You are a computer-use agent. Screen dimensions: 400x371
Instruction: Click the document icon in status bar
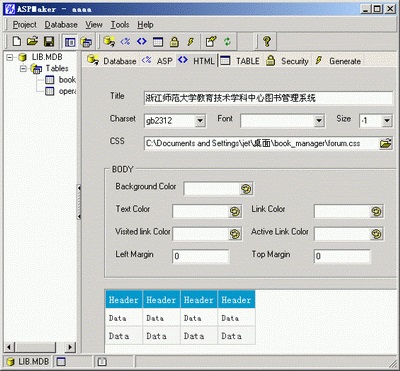pyautogui.click(x=103, y=361)
